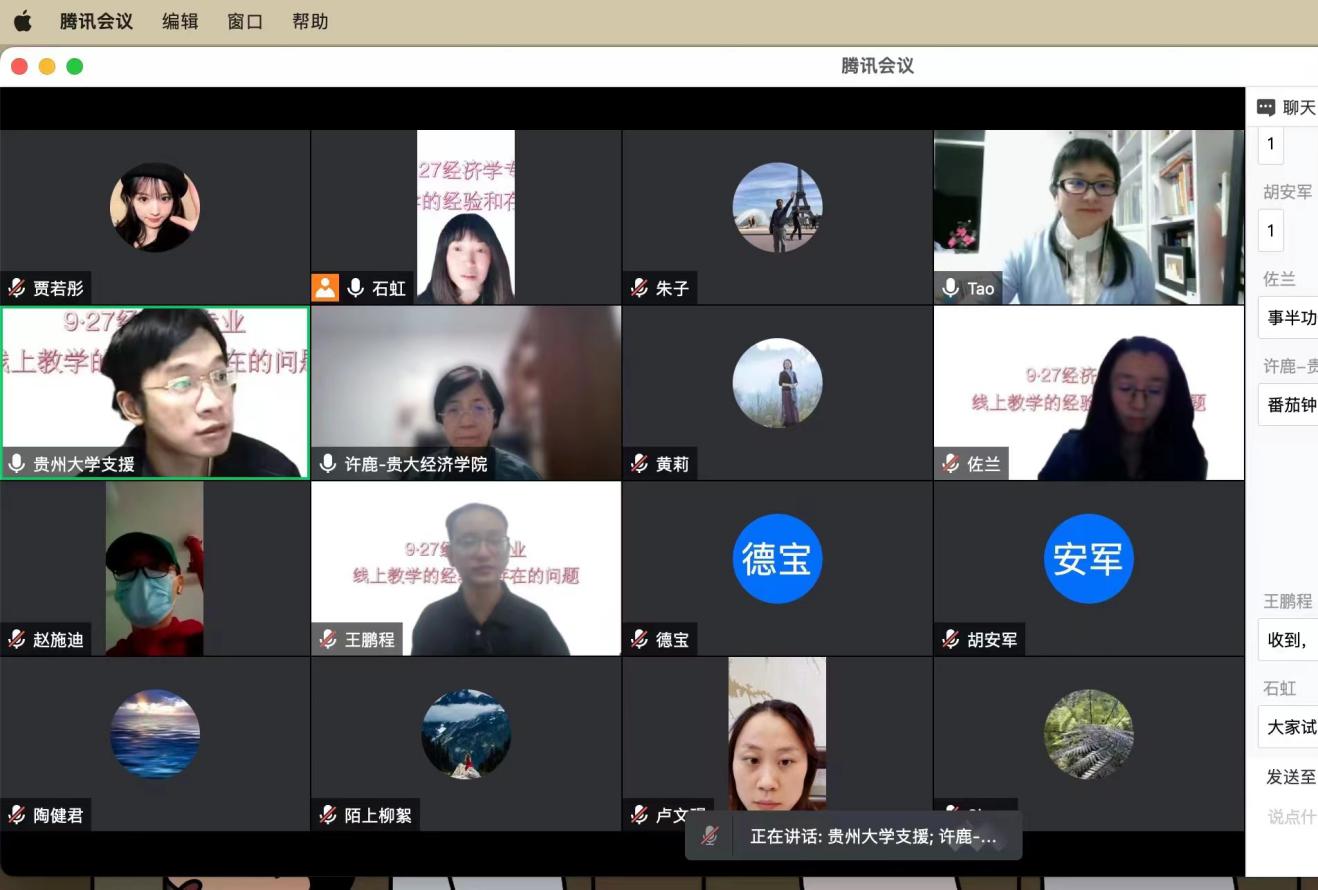
Task: Click the orange host icon beside 石虹
Action: tap(325, 288)
